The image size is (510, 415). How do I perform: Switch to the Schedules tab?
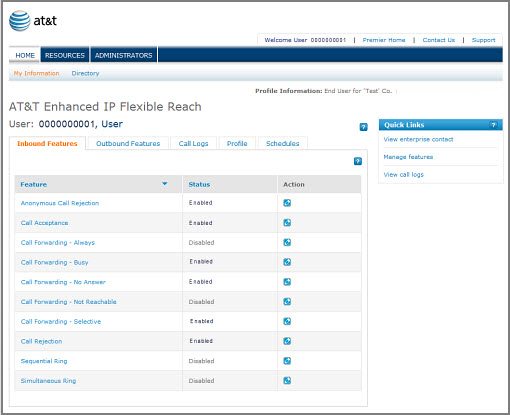[283, 144]
